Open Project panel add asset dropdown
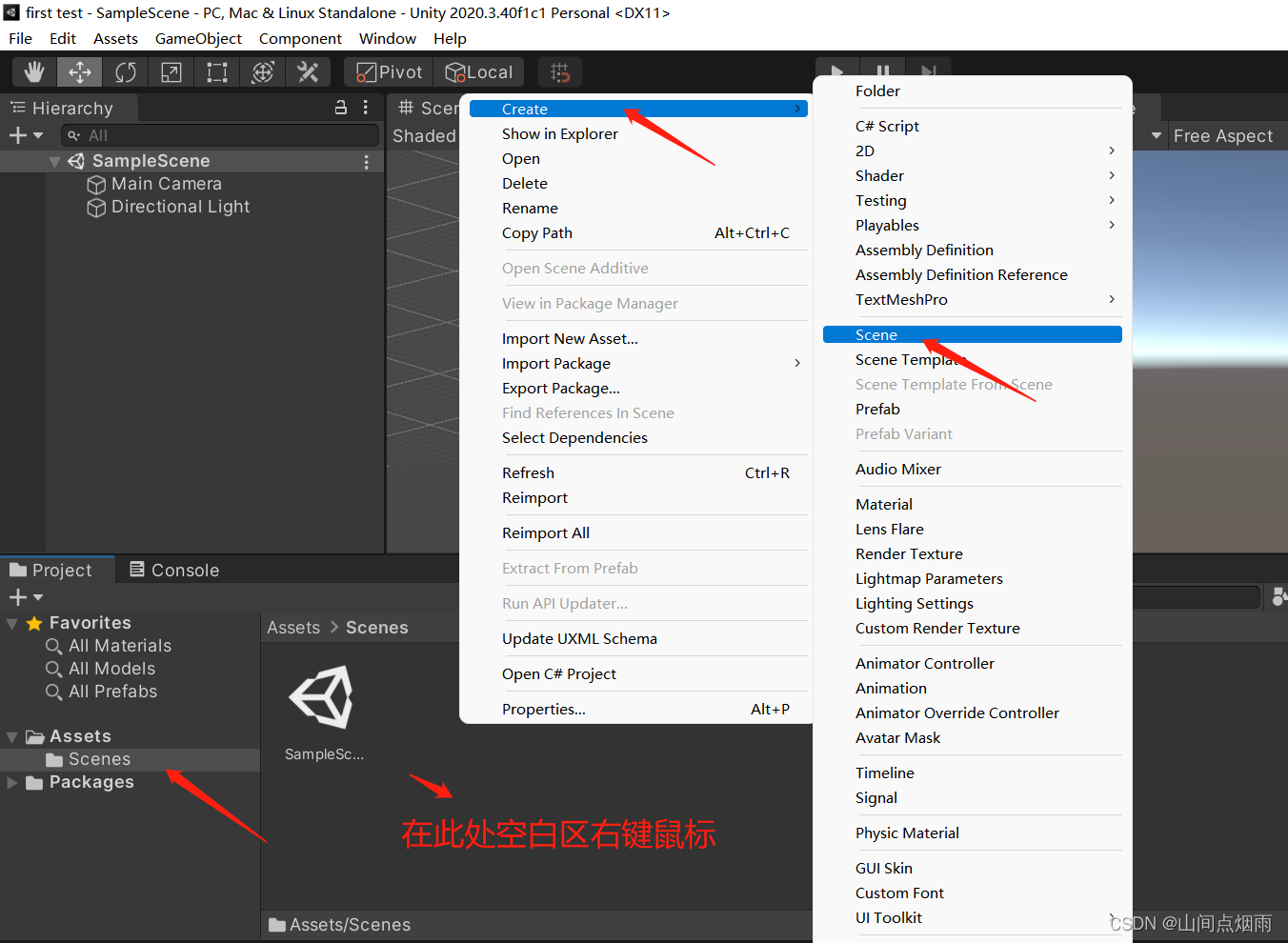The height and width of the screenshot is (943, 1288). (x=26, y=597)
